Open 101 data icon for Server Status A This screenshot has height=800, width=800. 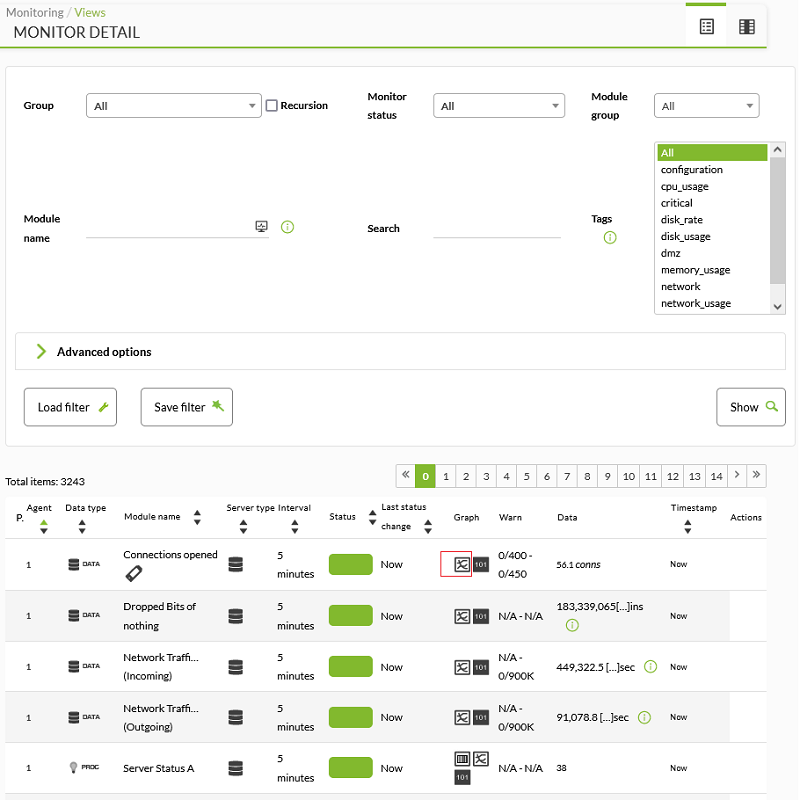point(462,777)
